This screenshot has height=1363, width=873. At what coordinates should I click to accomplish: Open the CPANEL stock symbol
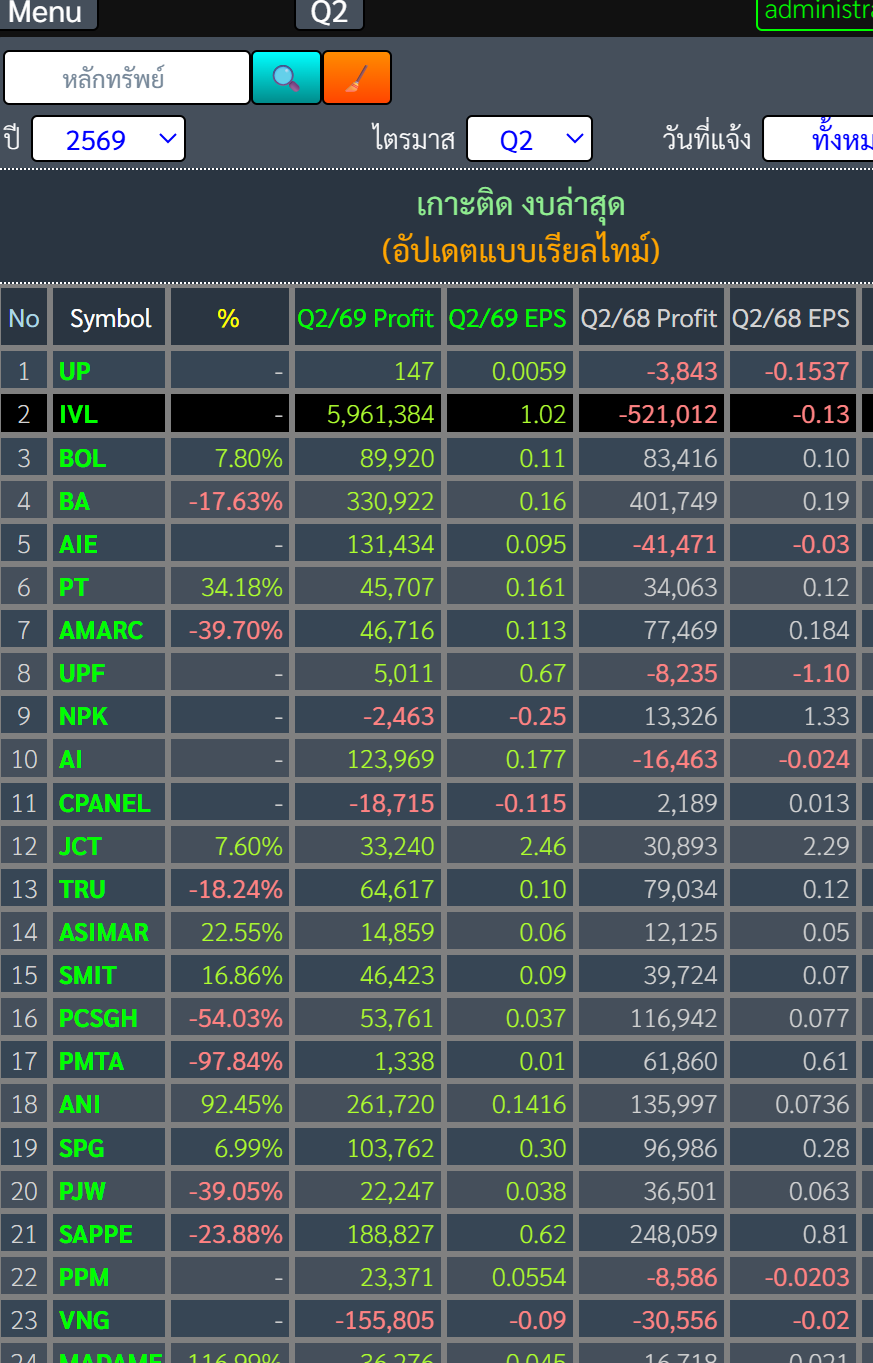pos(105,803)
